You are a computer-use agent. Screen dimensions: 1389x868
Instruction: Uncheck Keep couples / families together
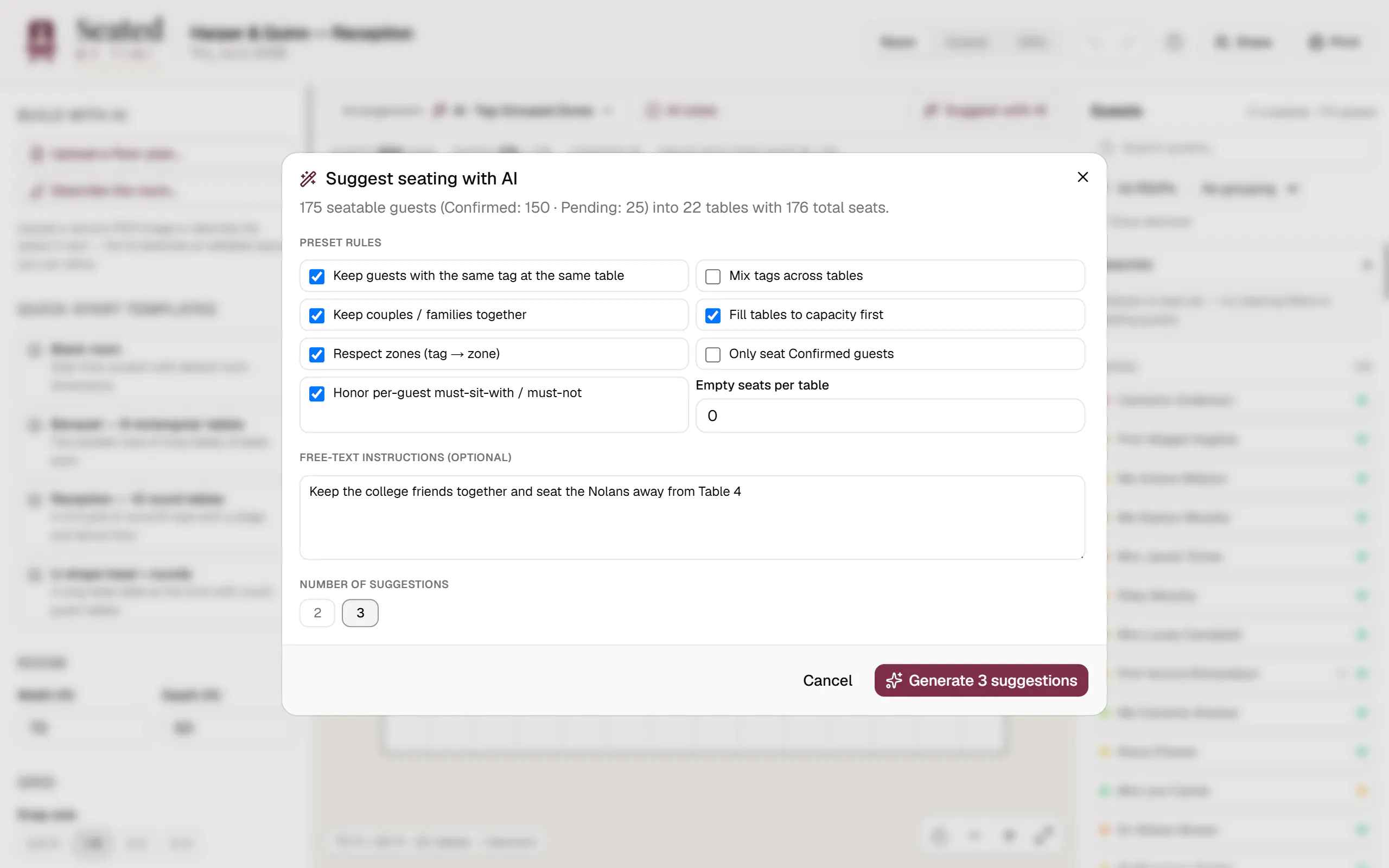[x=317, y=315]
